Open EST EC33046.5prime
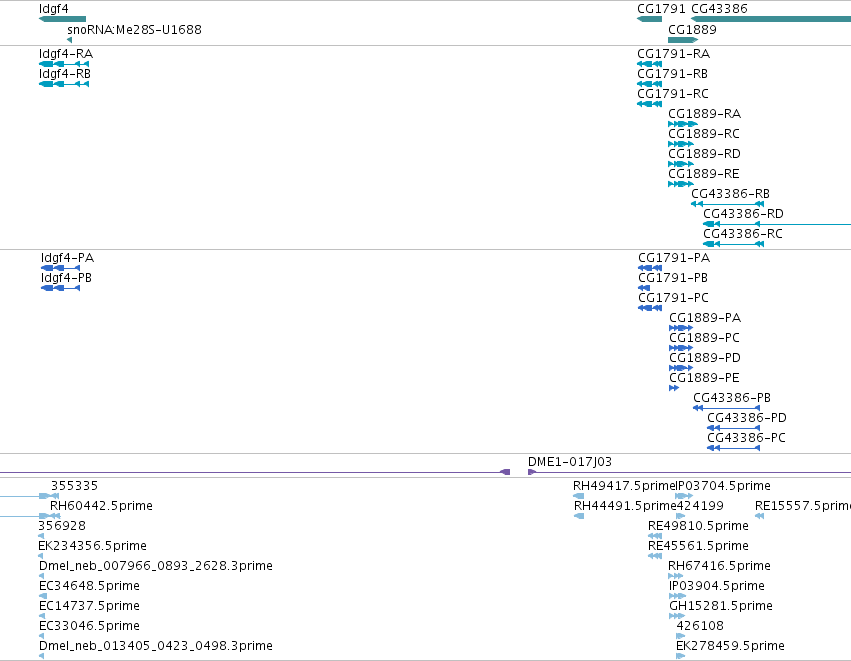Viewport: 851px width, 661px height. 90,626
